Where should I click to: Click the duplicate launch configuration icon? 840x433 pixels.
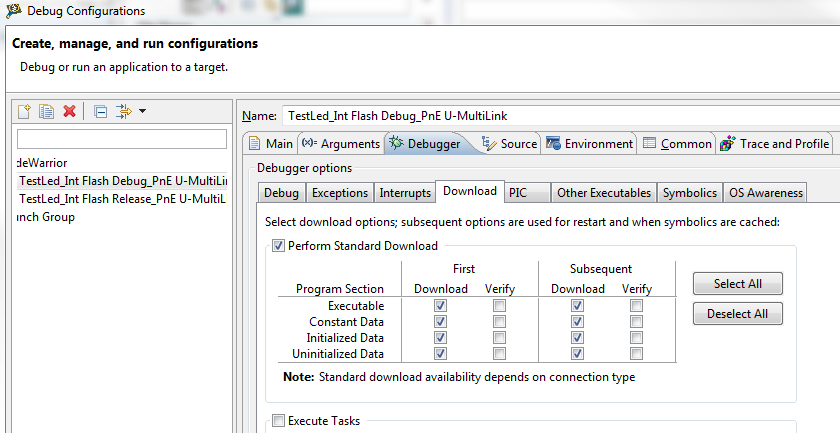point(46,111)
